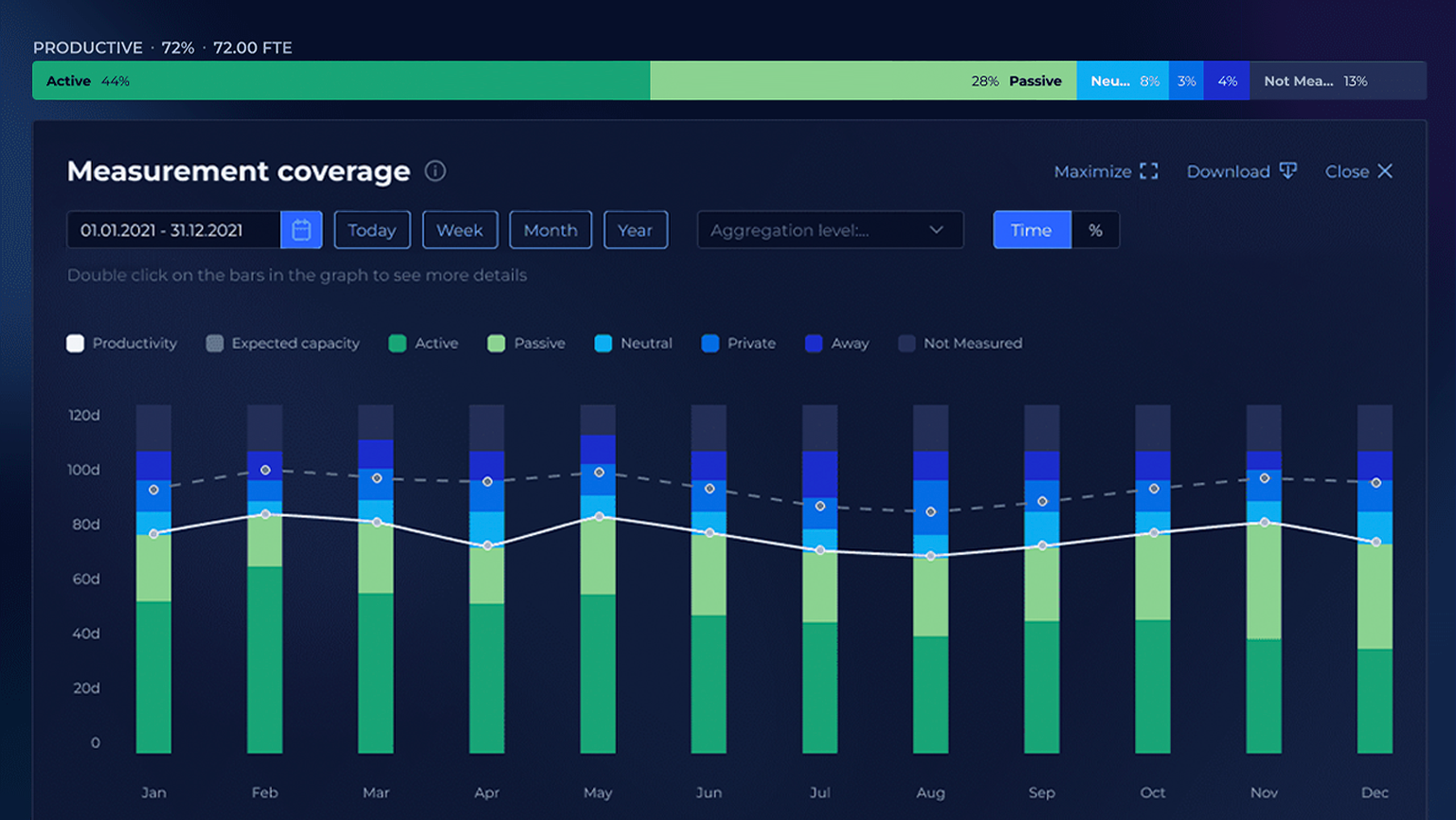This screenshot has height=820, width=1456.
Task: Close the Measurement coverage panel
Action: [x=1358, y=171]
